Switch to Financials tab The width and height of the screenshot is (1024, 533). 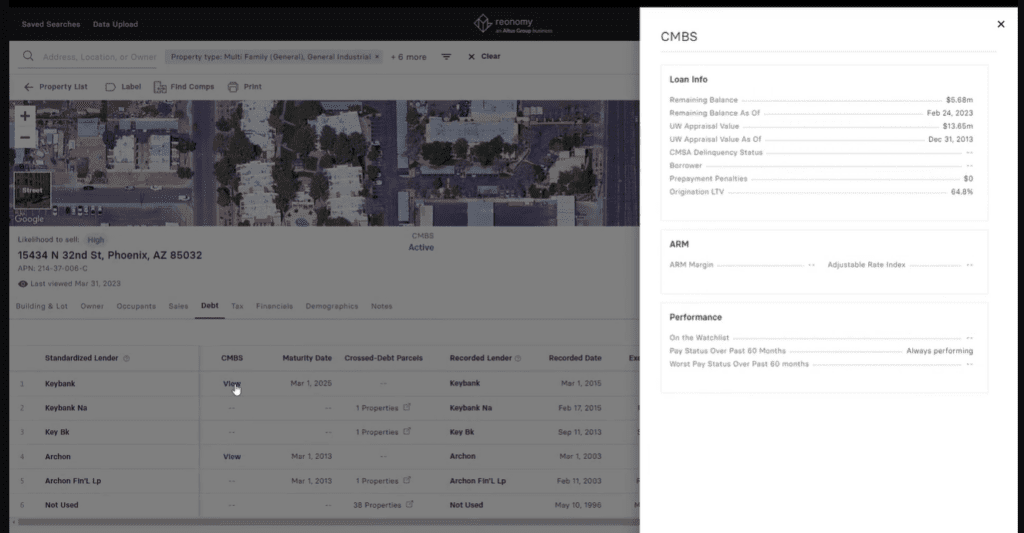click(274, 306)
